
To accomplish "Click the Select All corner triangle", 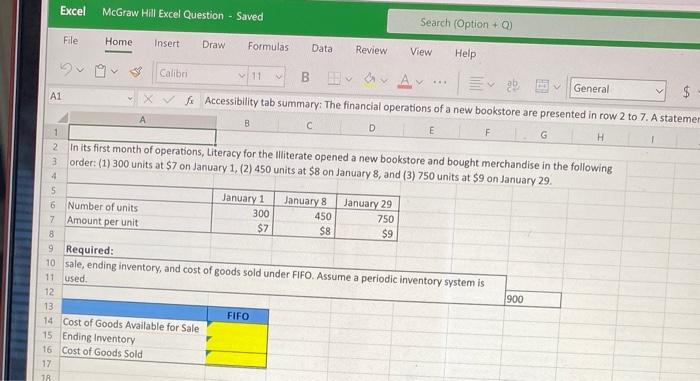I will pos(62,118).
